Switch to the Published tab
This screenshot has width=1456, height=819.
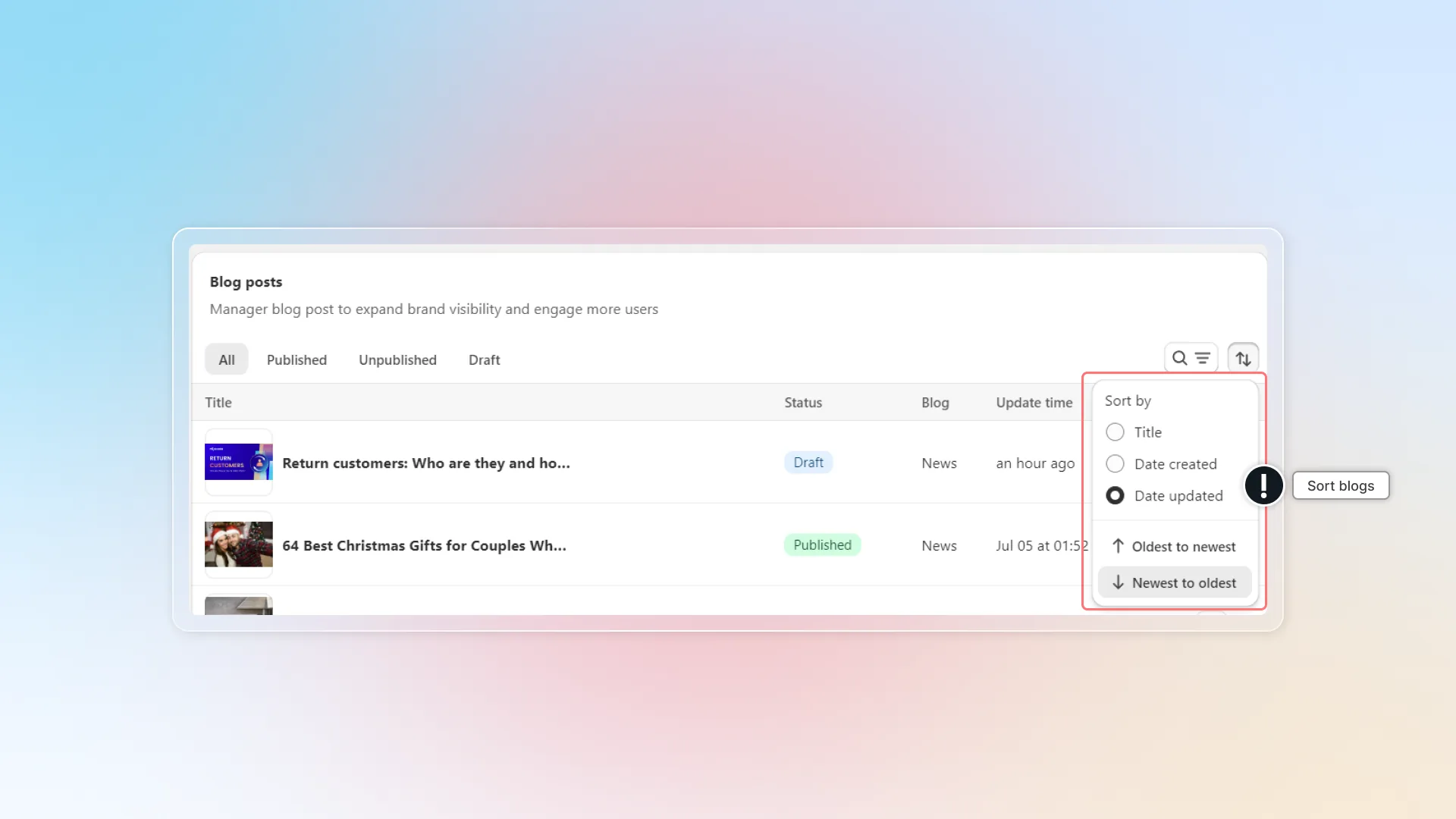(297, 359)
